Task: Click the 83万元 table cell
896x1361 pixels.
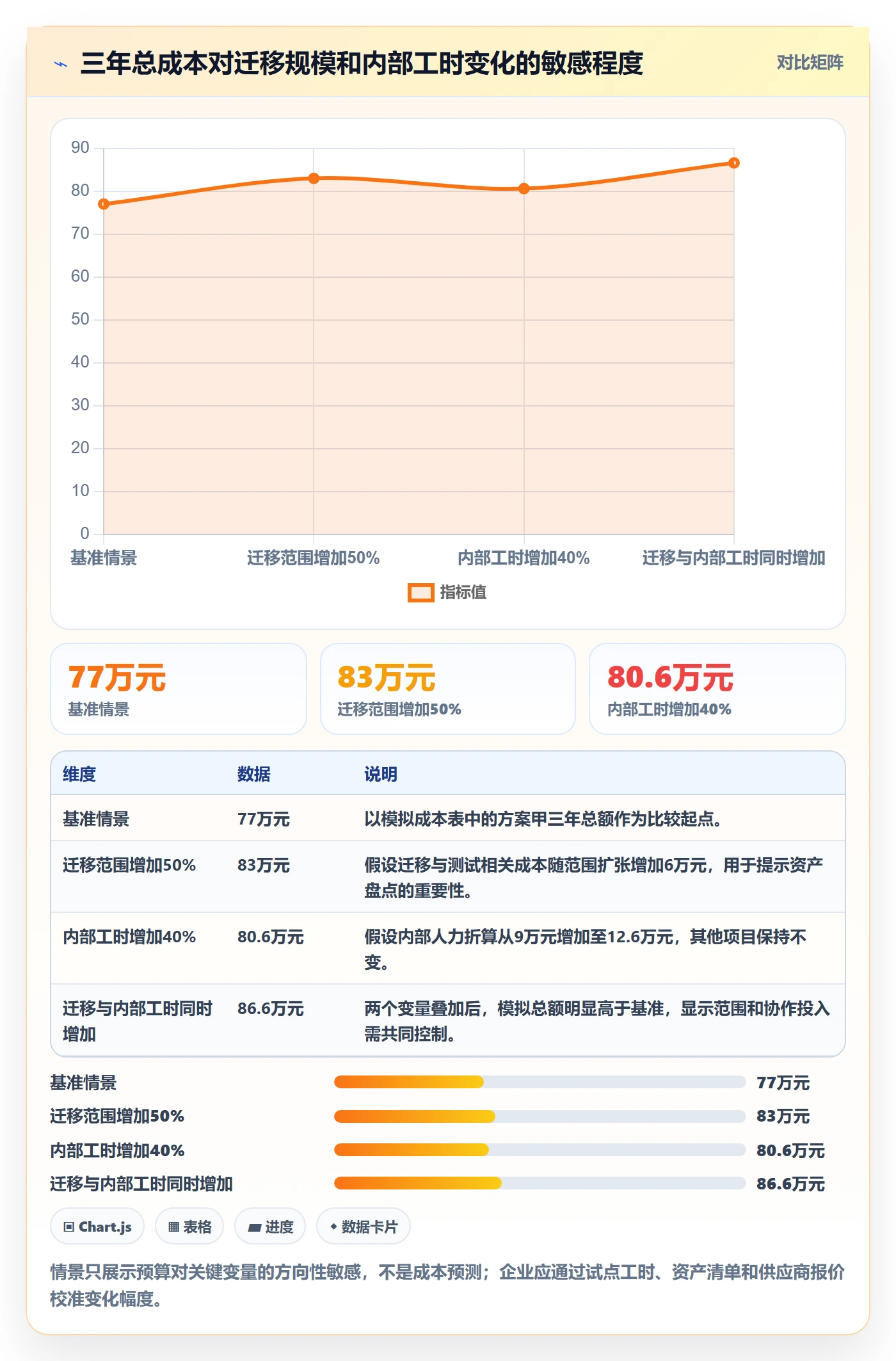Action: pos(264,865)
